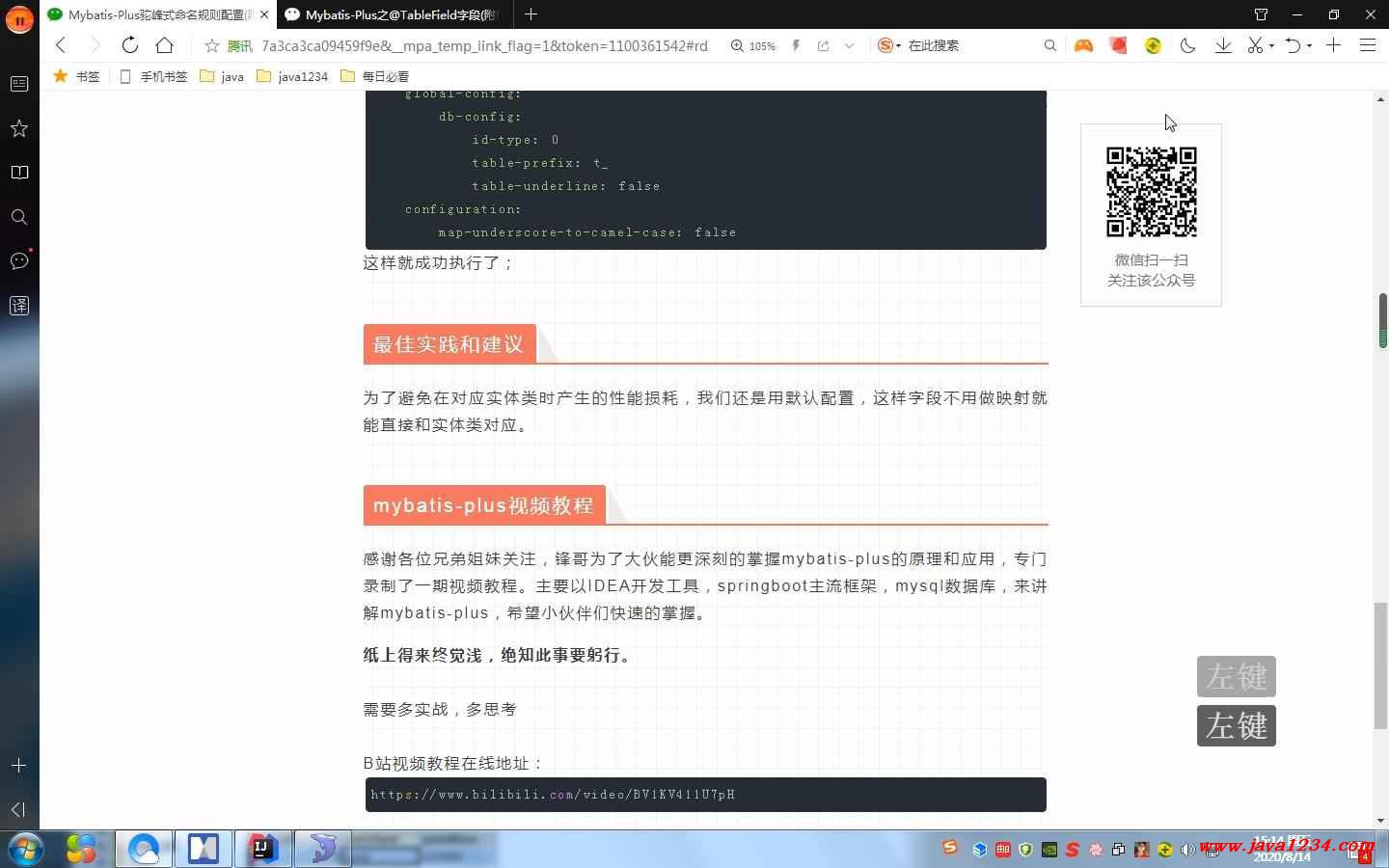Viewport: 1389px width, 868px height.
Task: Open the browser main hamburger menu
Action: 1368,45
